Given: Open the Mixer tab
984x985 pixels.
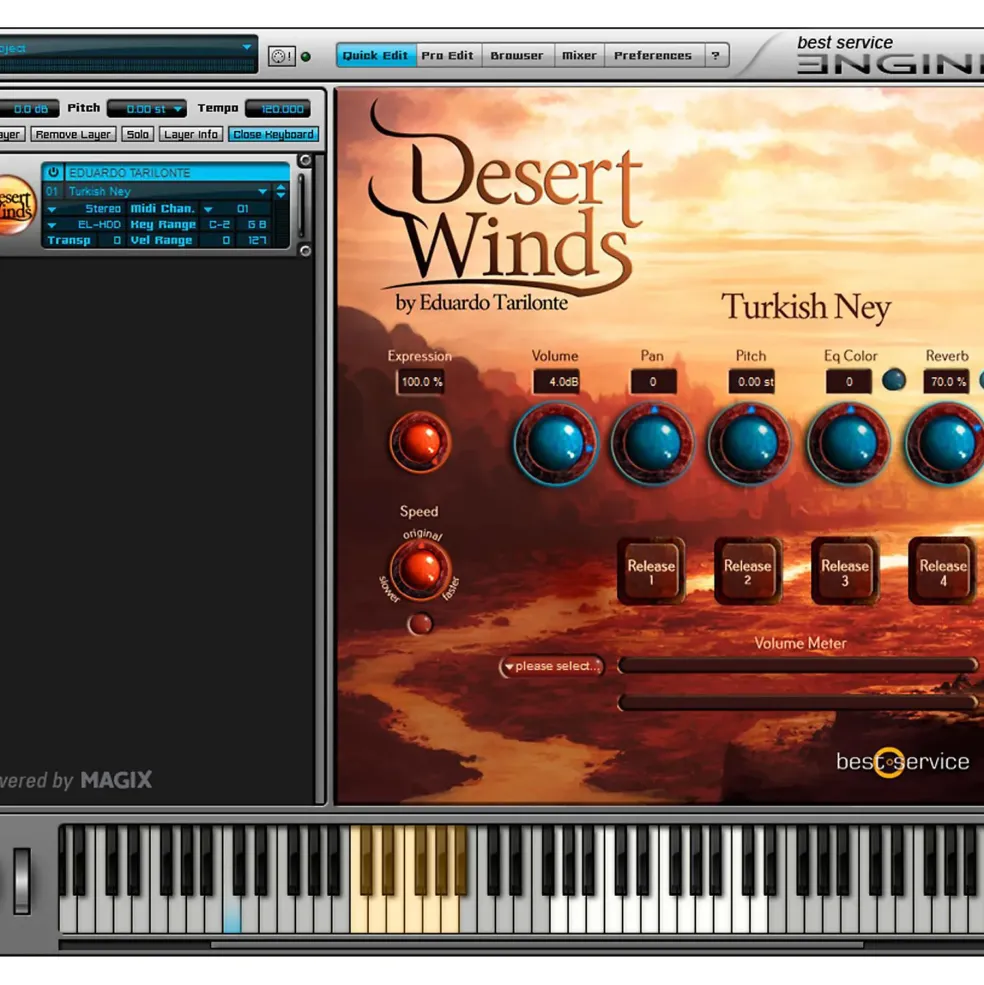Looking at the screenshot, I should click(x=579, y=55).
